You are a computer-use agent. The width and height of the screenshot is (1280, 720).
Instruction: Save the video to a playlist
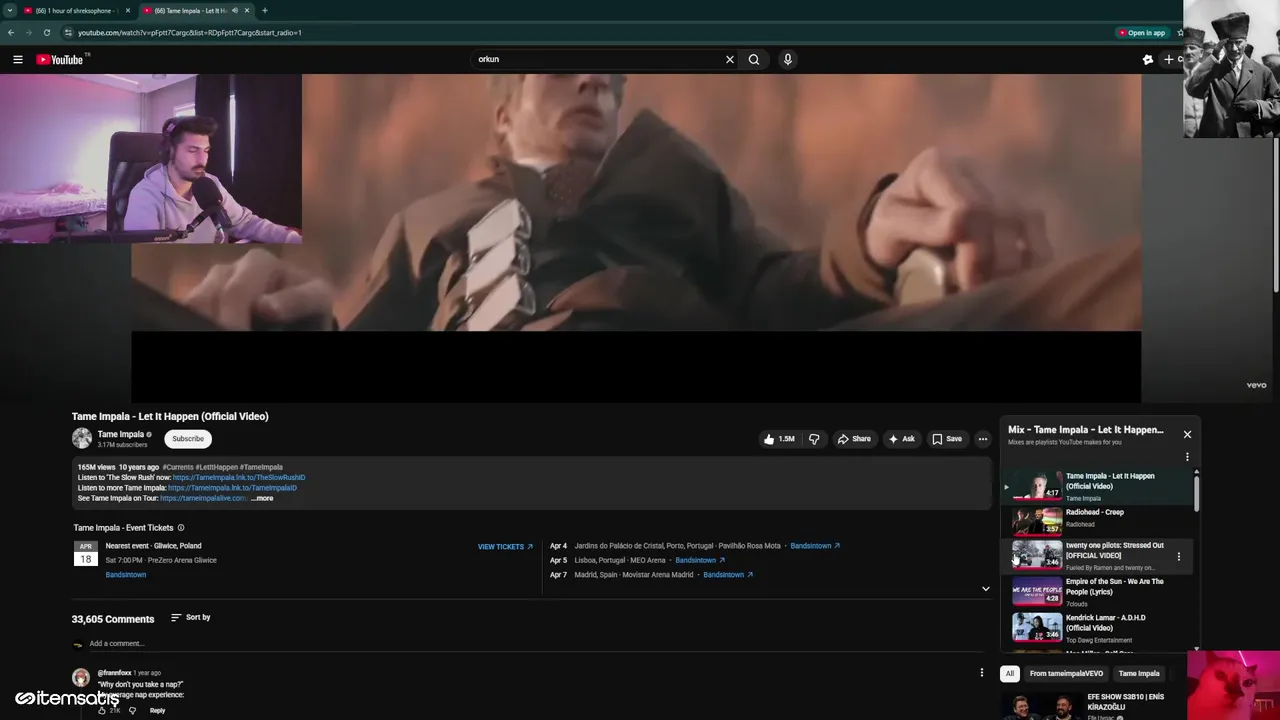[946, 439]
